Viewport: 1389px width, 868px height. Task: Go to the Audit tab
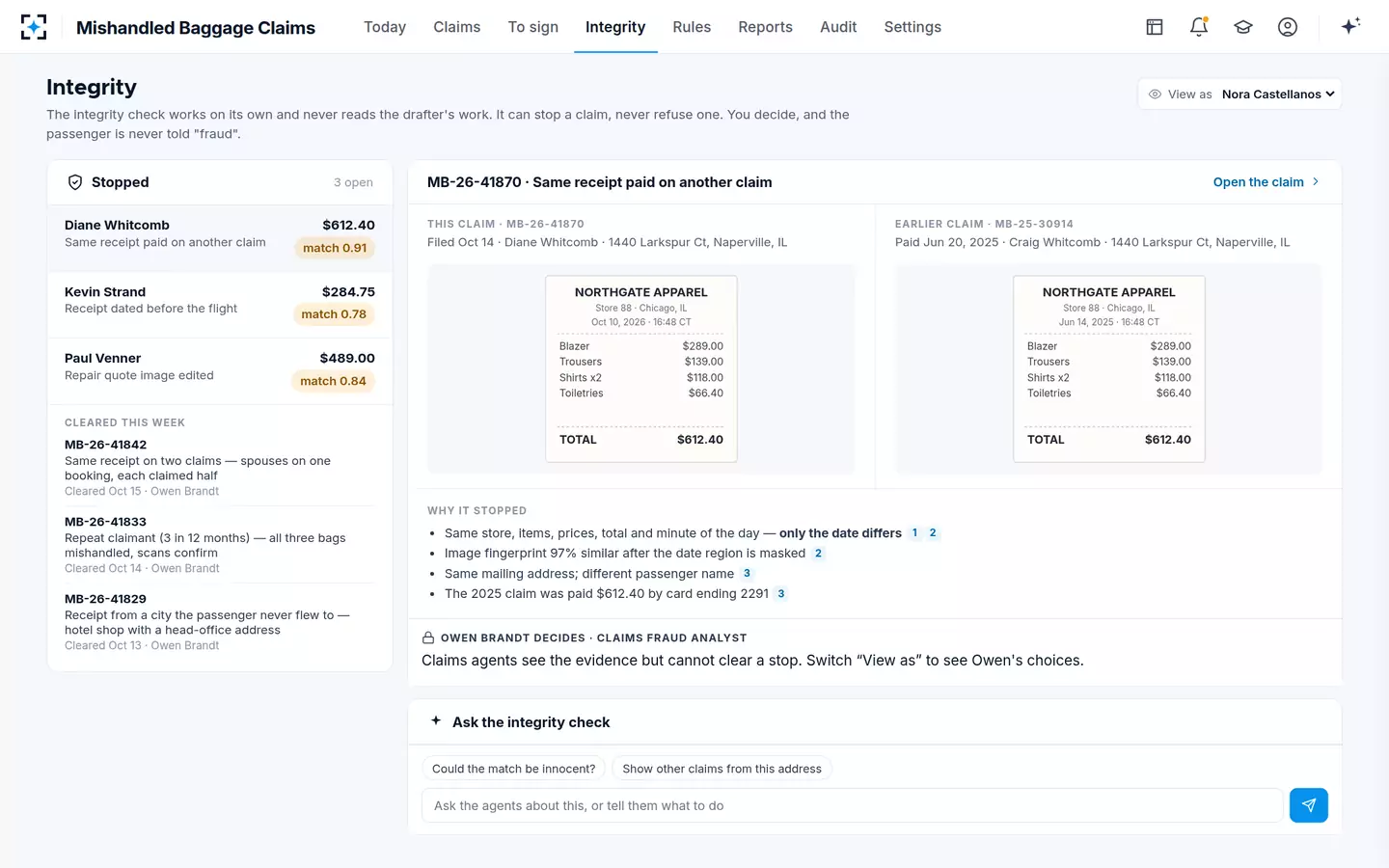(838, 27)
